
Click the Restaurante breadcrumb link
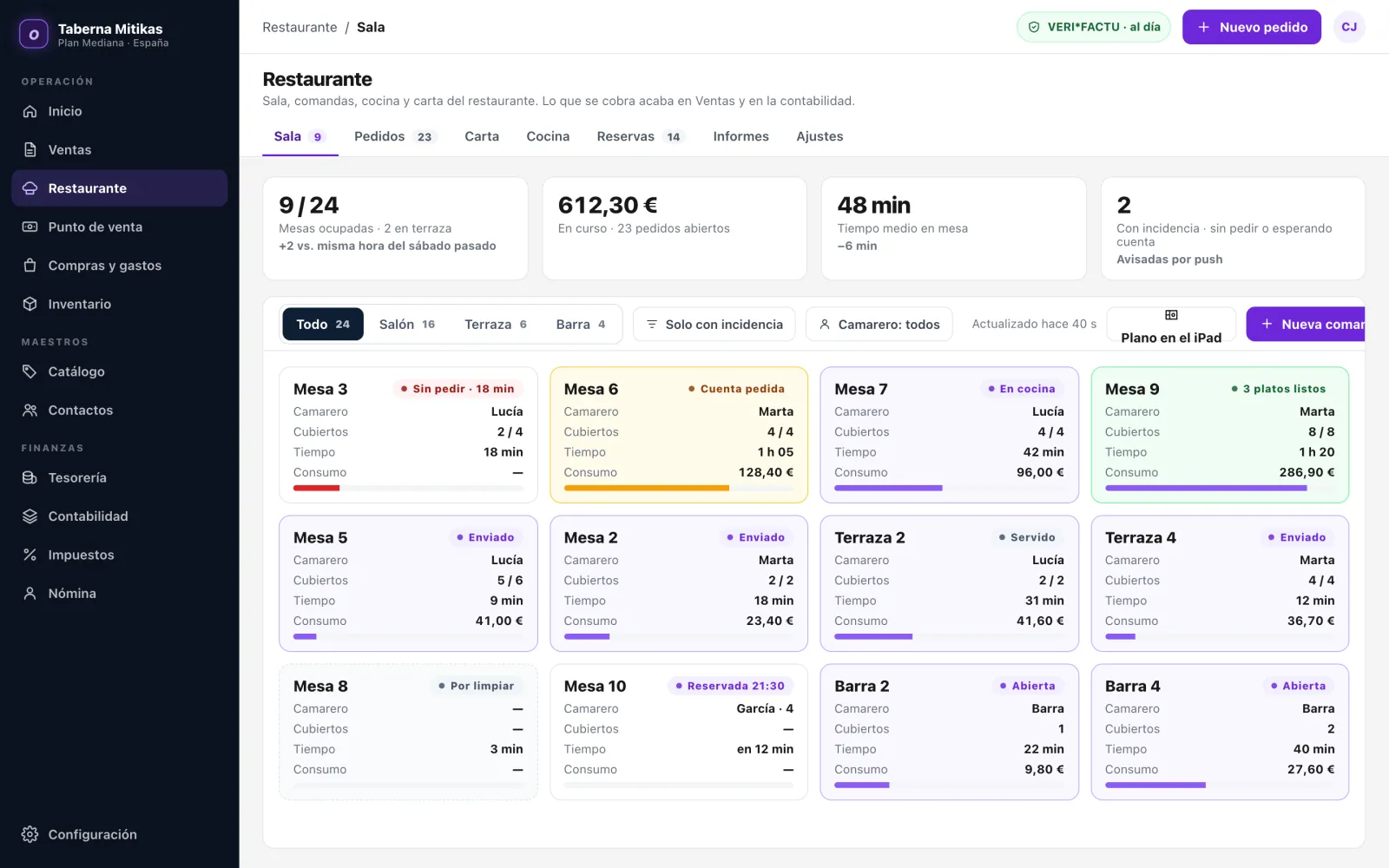tap(300, 27)
